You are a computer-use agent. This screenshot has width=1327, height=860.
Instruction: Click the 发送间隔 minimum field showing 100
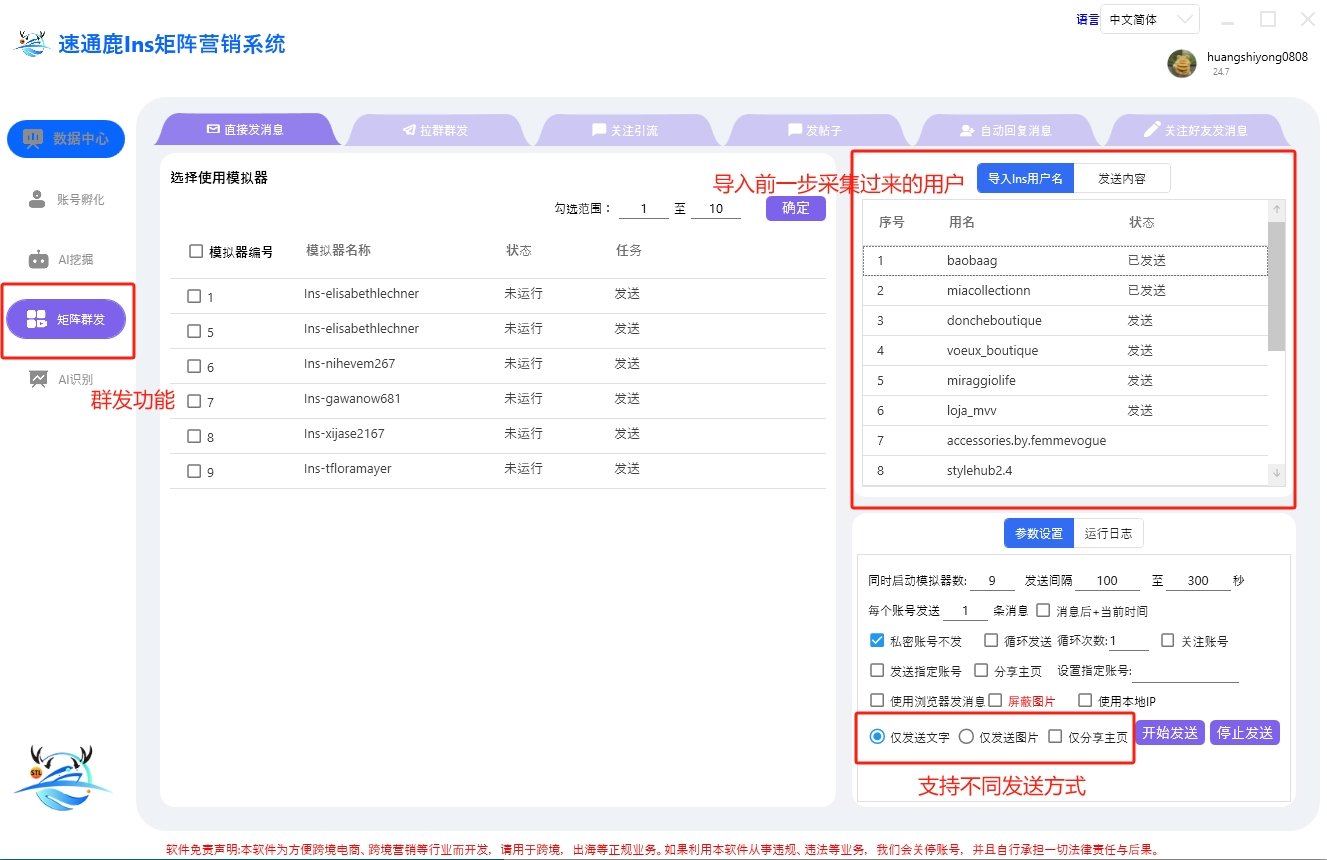pos(1107,580)
